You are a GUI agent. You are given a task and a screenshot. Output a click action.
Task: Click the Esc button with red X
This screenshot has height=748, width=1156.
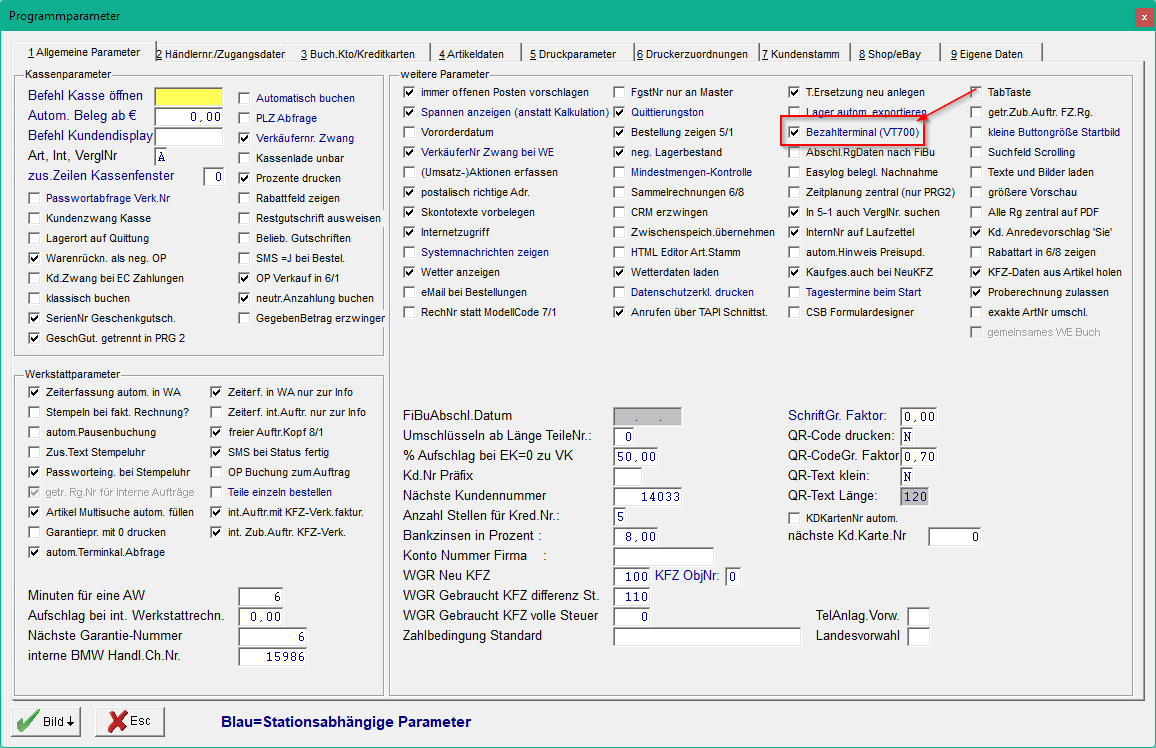pos(130,721)
